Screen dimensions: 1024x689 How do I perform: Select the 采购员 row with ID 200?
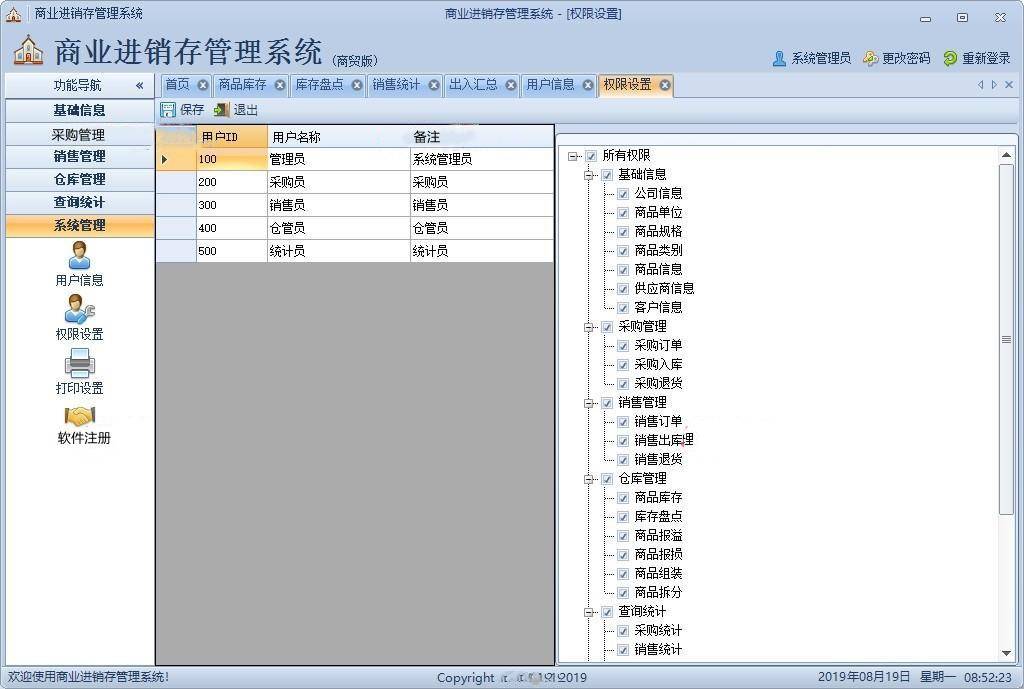point(300,182)
